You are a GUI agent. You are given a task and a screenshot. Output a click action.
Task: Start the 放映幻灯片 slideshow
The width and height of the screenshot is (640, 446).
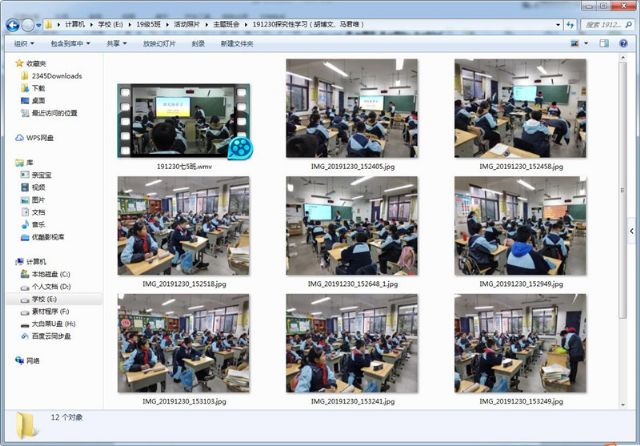[159, 43]
